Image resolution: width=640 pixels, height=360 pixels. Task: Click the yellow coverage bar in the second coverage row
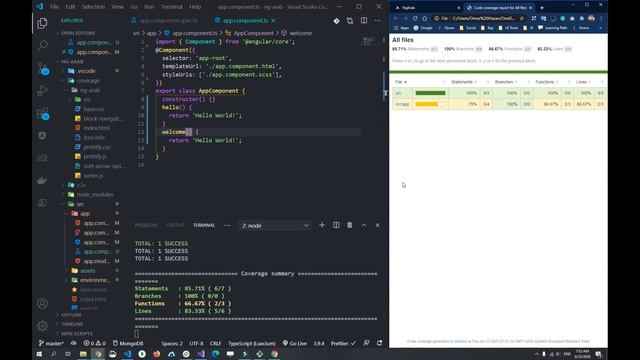click(431, 104)
